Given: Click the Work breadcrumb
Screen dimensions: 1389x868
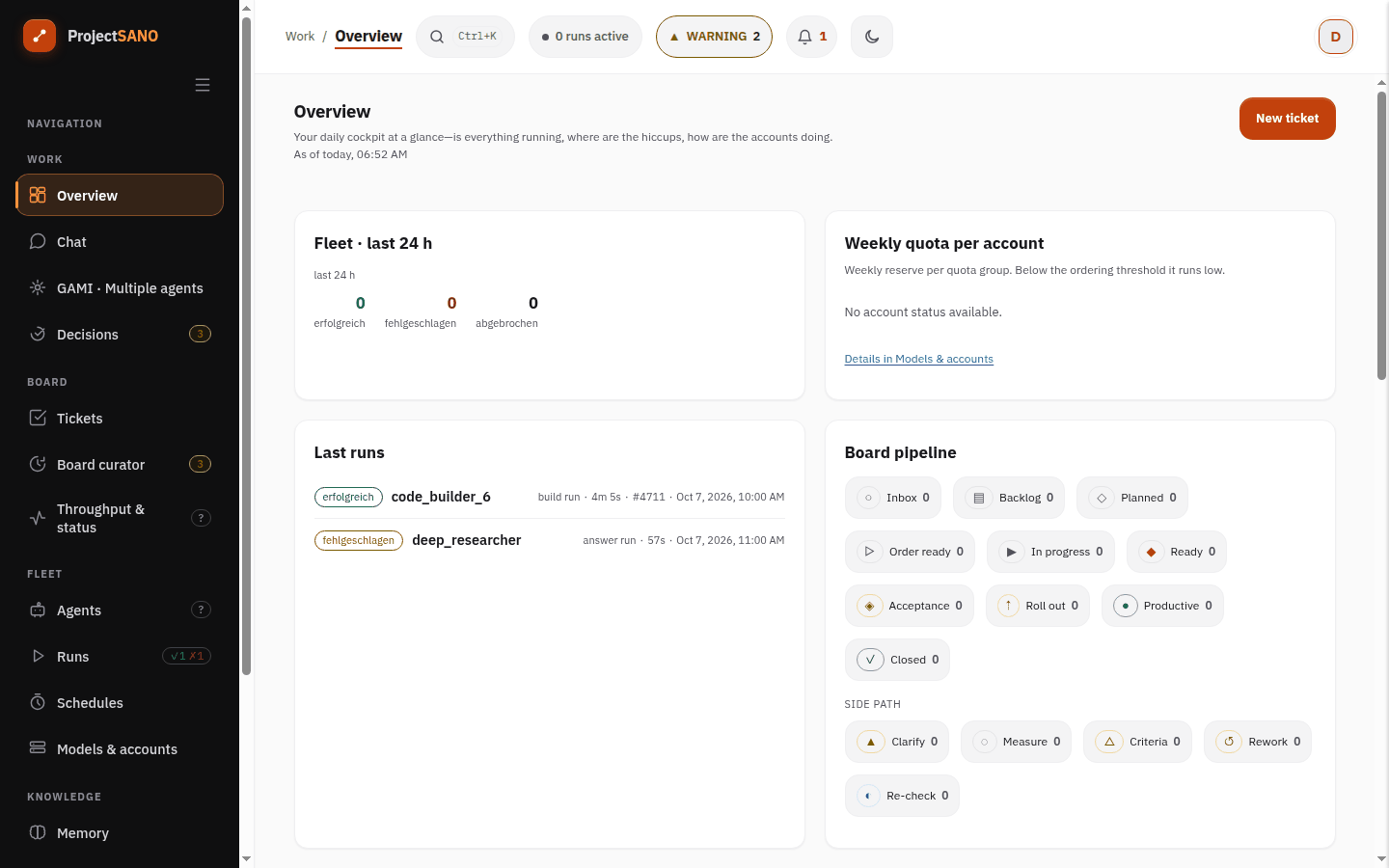Looking at the screenshot, I should [300, 37].
